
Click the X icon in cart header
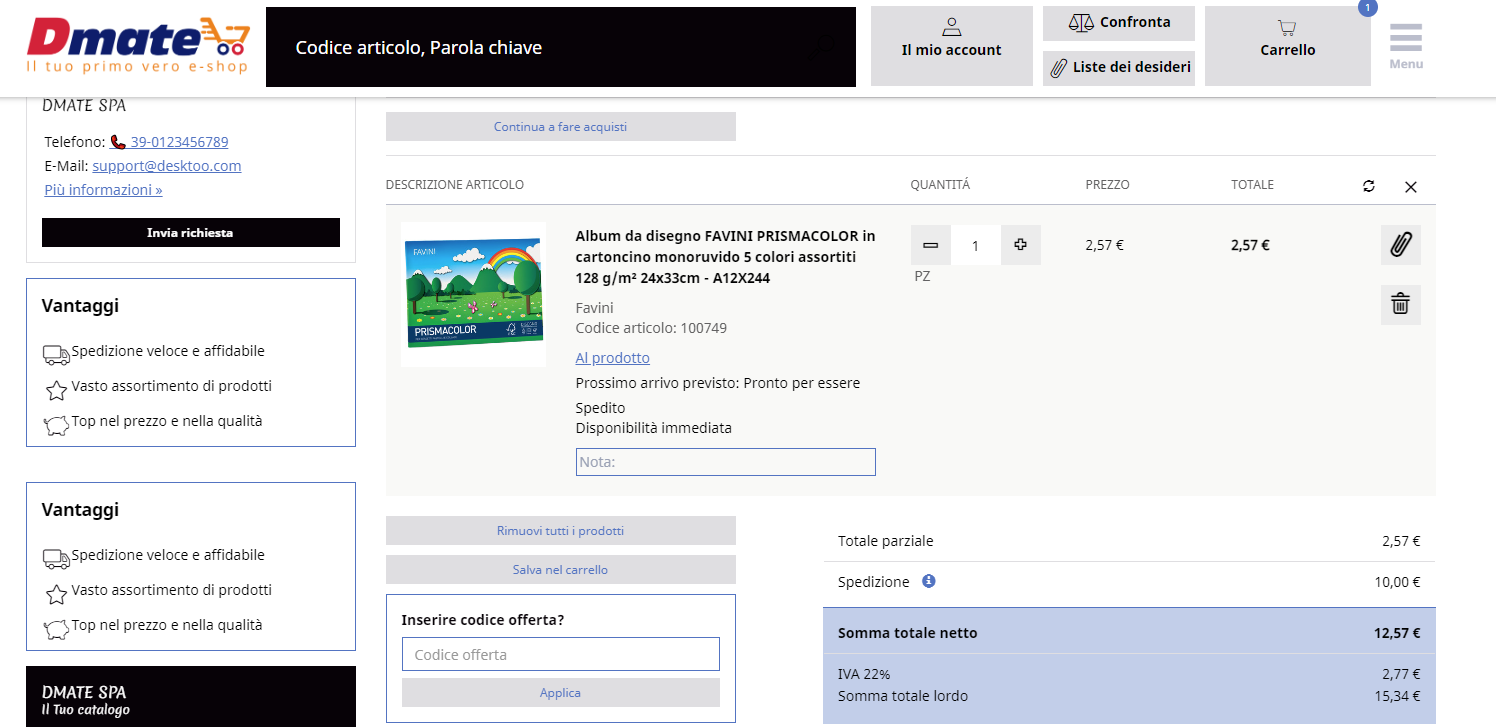click(1411, 186)
